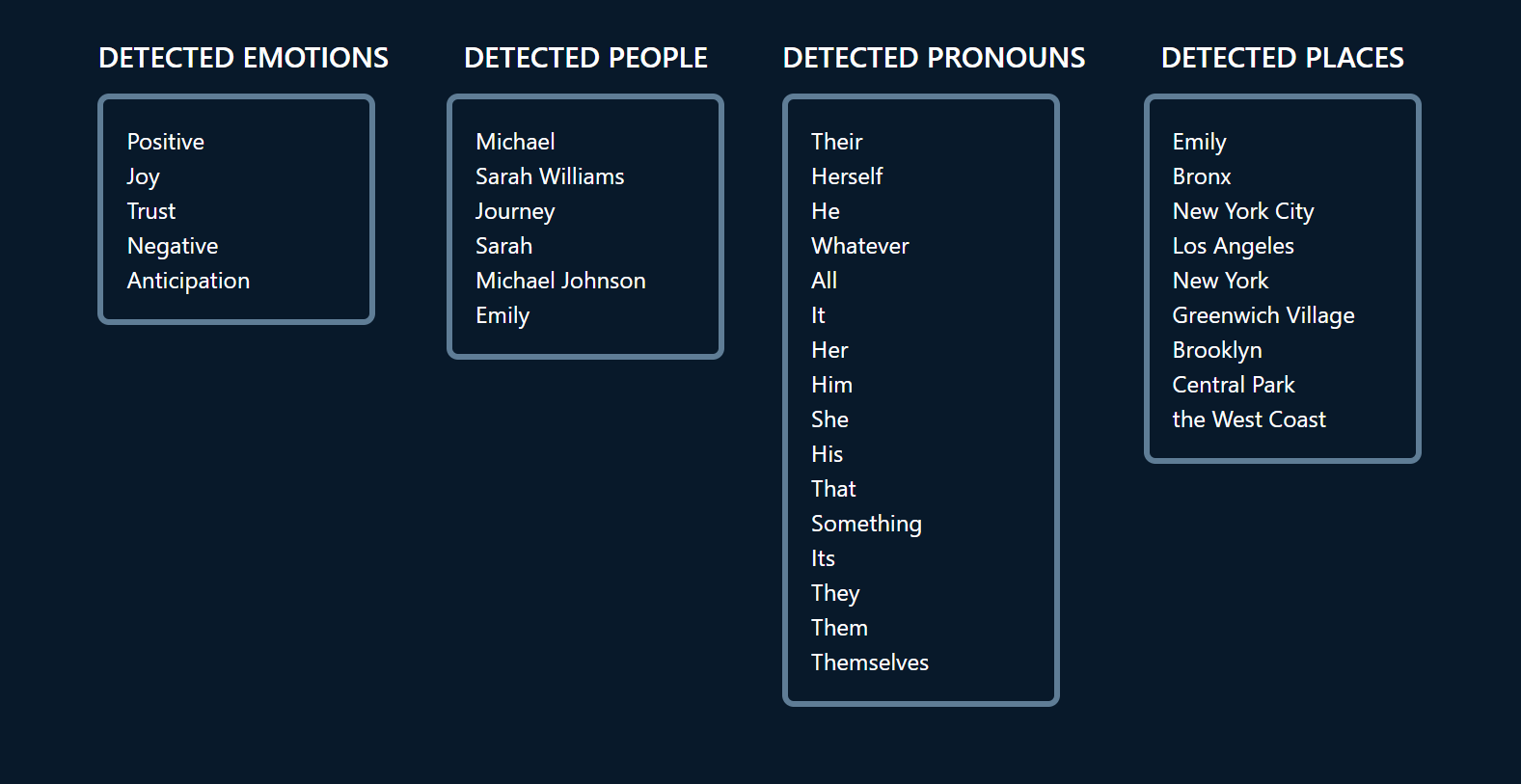Click the Positive emotion entry
The height and width of the screenshot is (784, 1521).
pyautogui.click(x=166, y=142)
